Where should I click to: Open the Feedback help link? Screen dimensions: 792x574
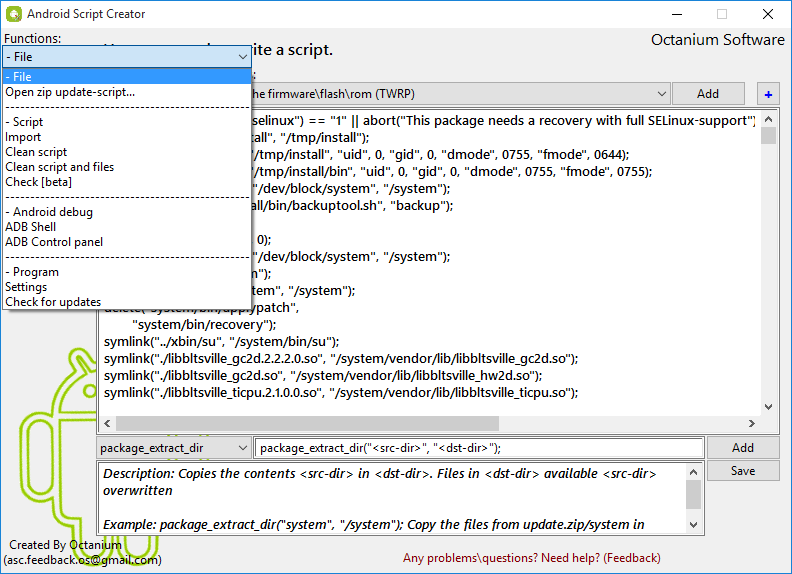[531, 558]
